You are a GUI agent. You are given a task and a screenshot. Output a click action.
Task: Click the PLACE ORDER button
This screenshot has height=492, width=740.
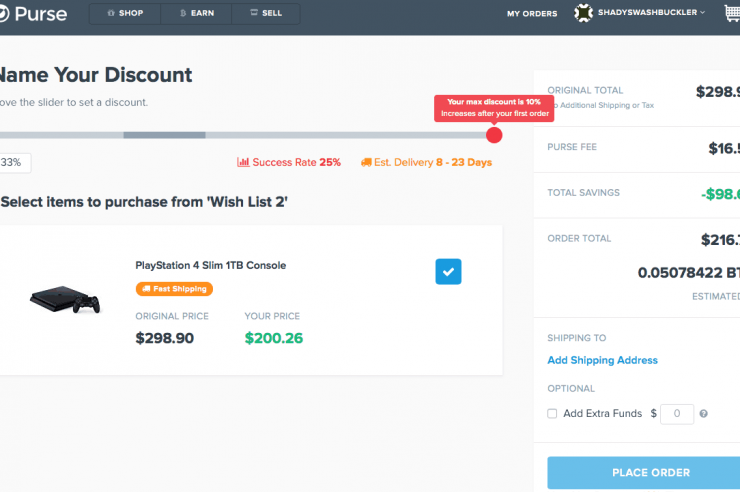[644, 473]
